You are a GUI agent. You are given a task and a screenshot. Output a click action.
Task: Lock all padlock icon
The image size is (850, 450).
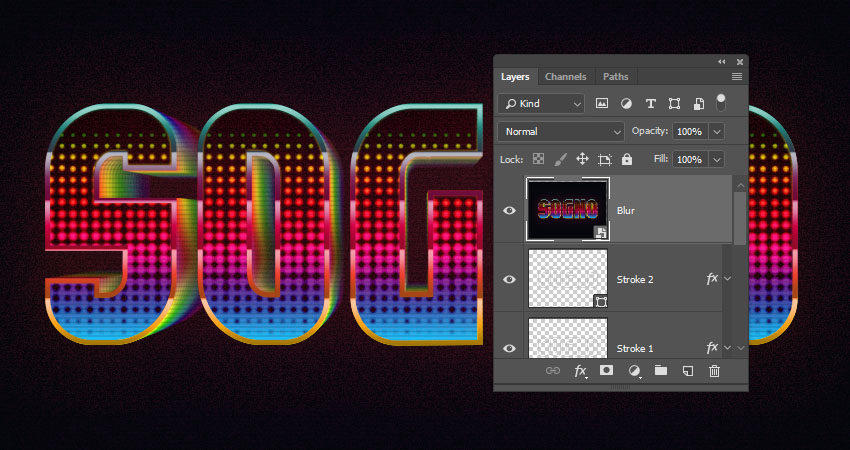[x=627, y=159]
